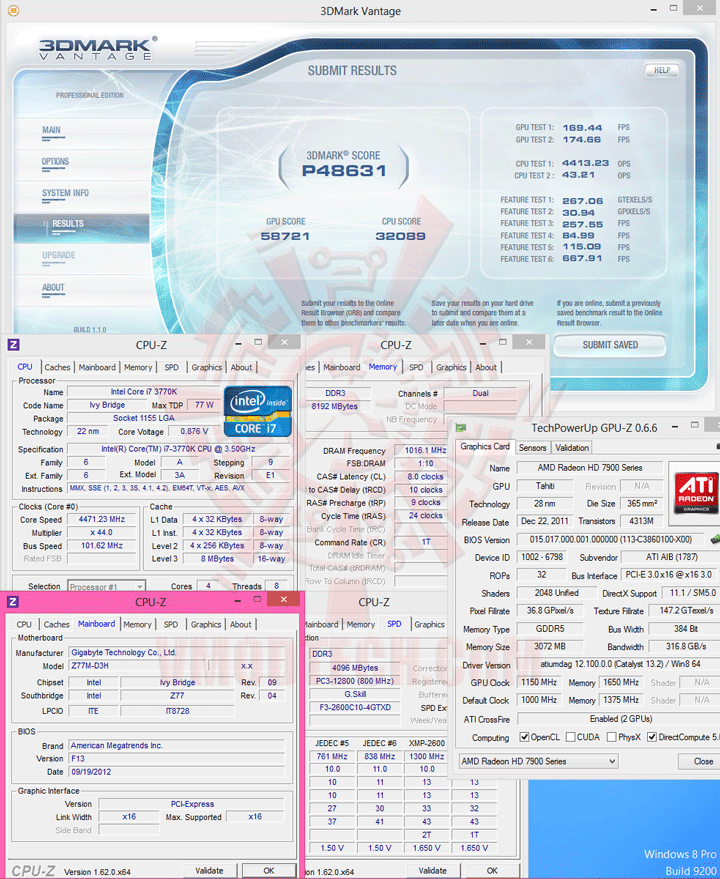The height and width of the screenshot is (879, 720).
Task: Click the 3DMark Vantage orange title icon
Action: 13,10
